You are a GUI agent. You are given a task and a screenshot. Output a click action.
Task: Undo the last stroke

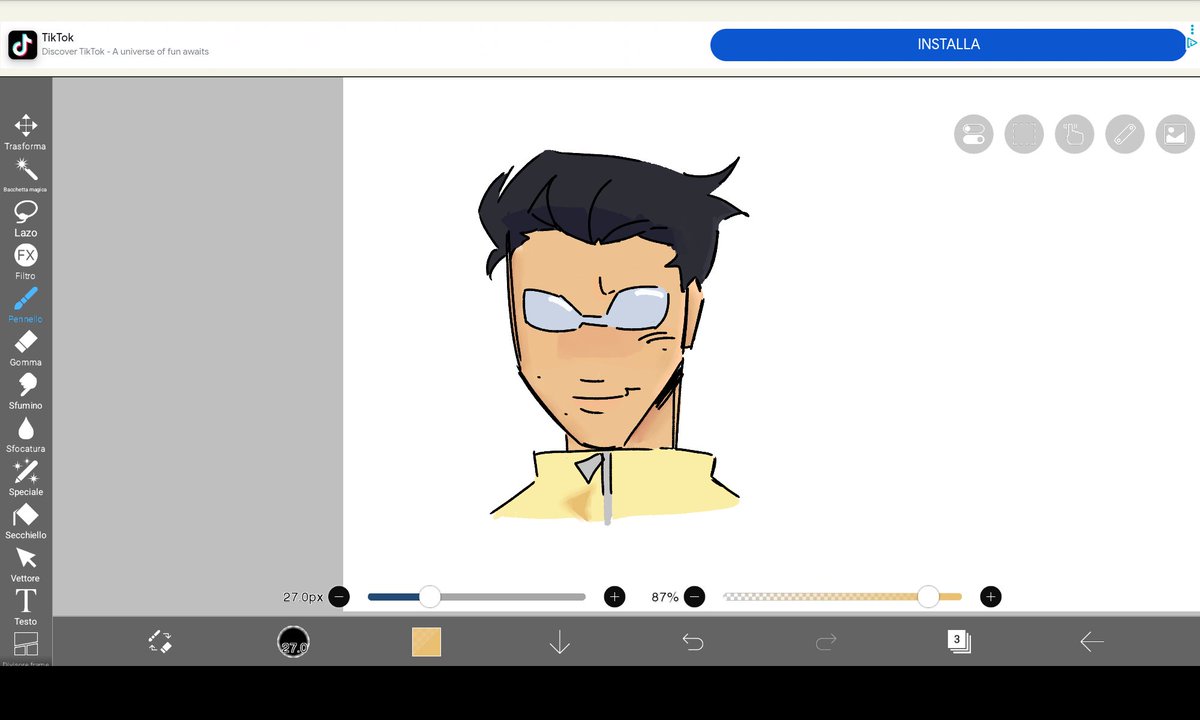point(693,642)
